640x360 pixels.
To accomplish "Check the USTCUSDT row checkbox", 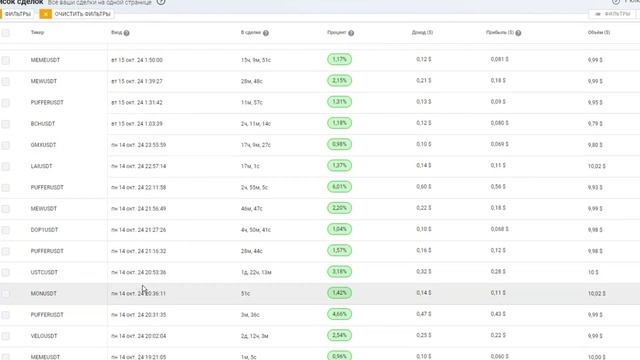I will point(5,273).
